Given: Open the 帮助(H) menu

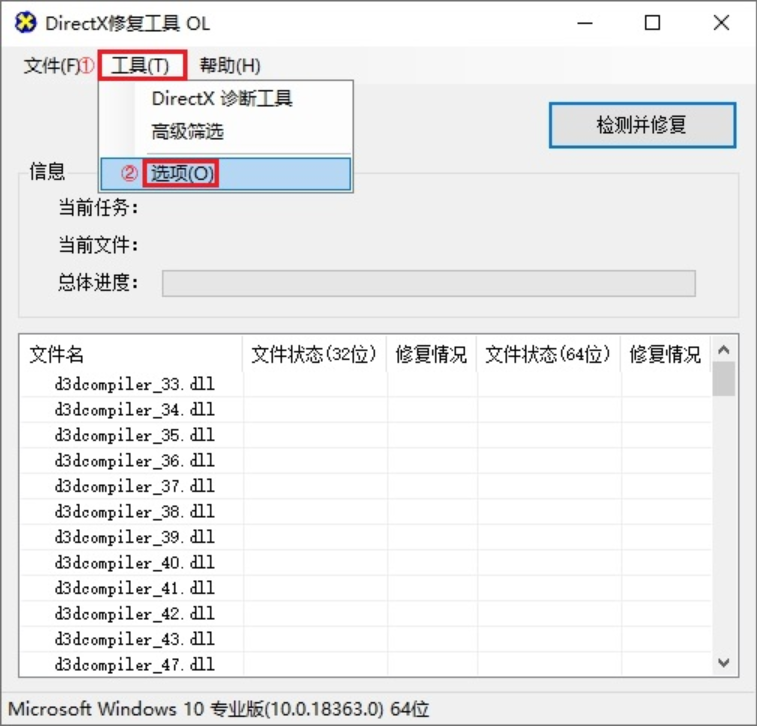Looking at the screenshot, I should [230, 66].
